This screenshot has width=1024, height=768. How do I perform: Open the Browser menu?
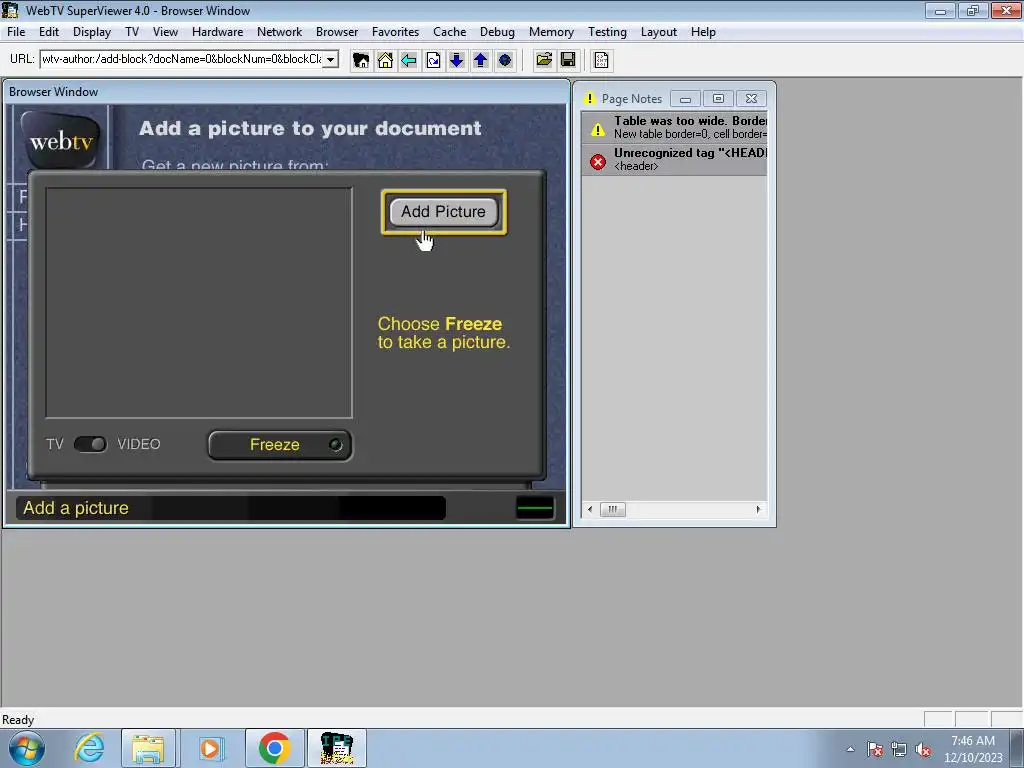[337, 32]
